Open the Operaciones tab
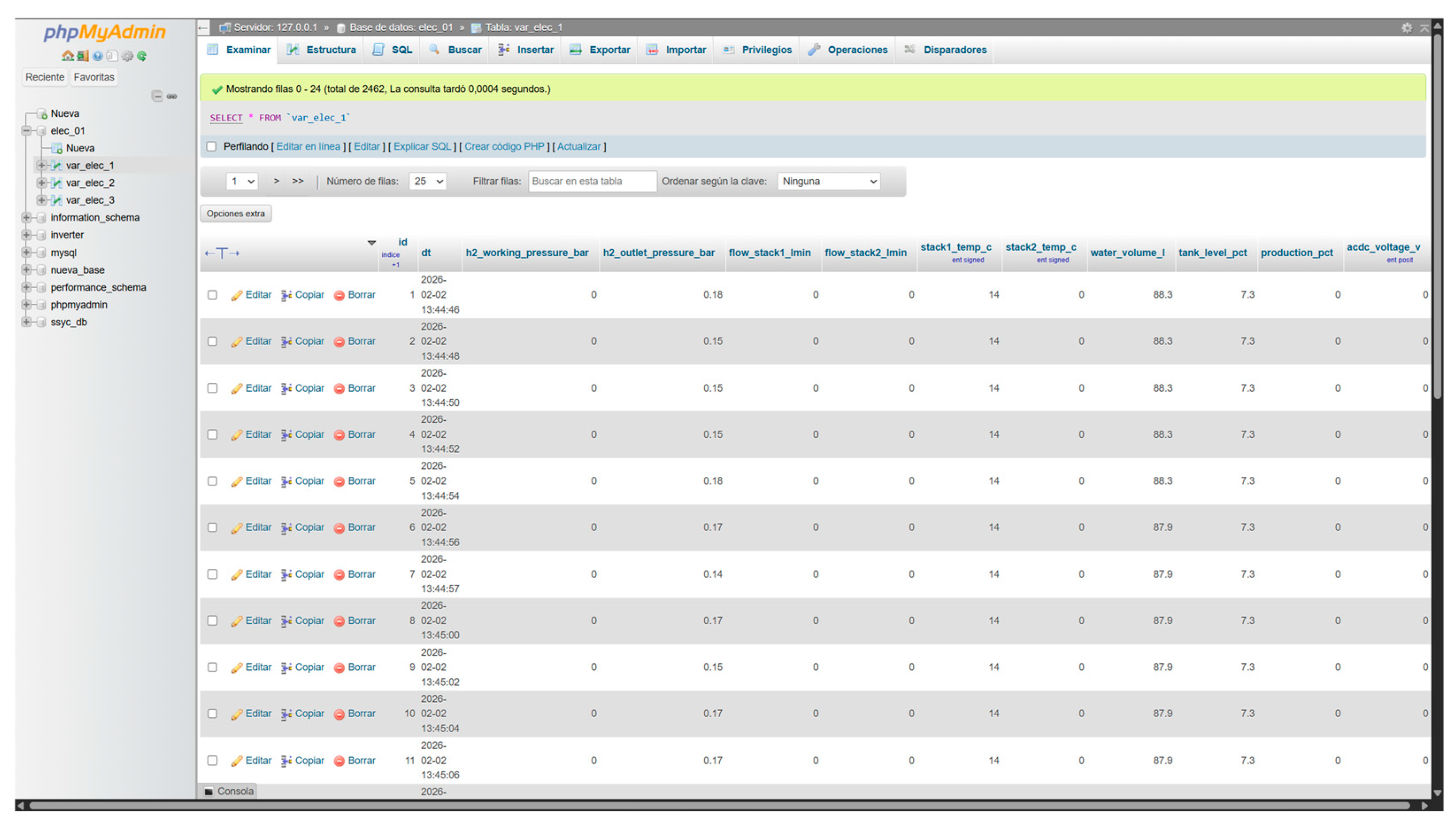1456x826 pixels. click(848, 50)
